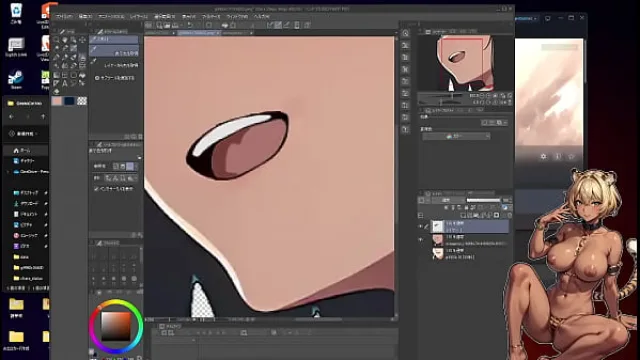Toggle visibility eye of the selected top layer

click(x=420, y=227)
